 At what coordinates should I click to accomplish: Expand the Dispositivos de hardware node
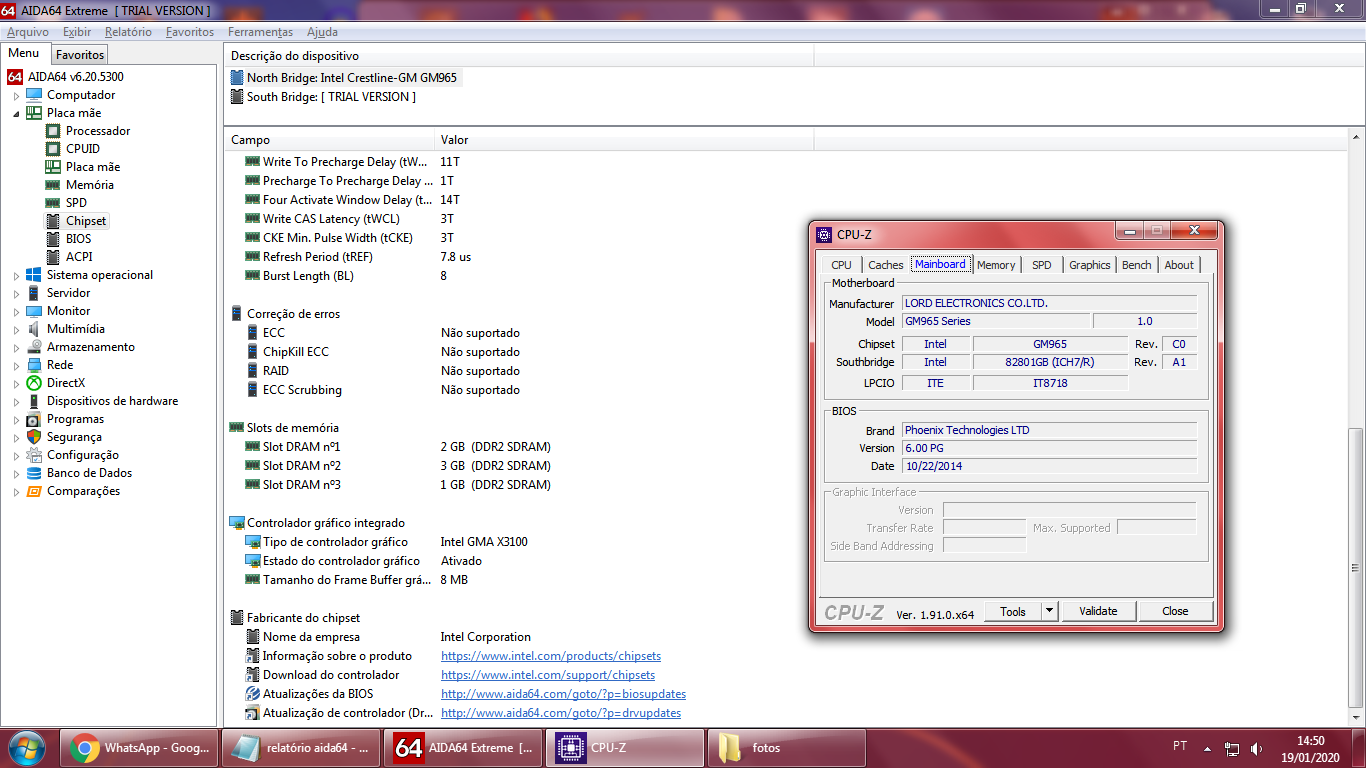tap(16, 402)
